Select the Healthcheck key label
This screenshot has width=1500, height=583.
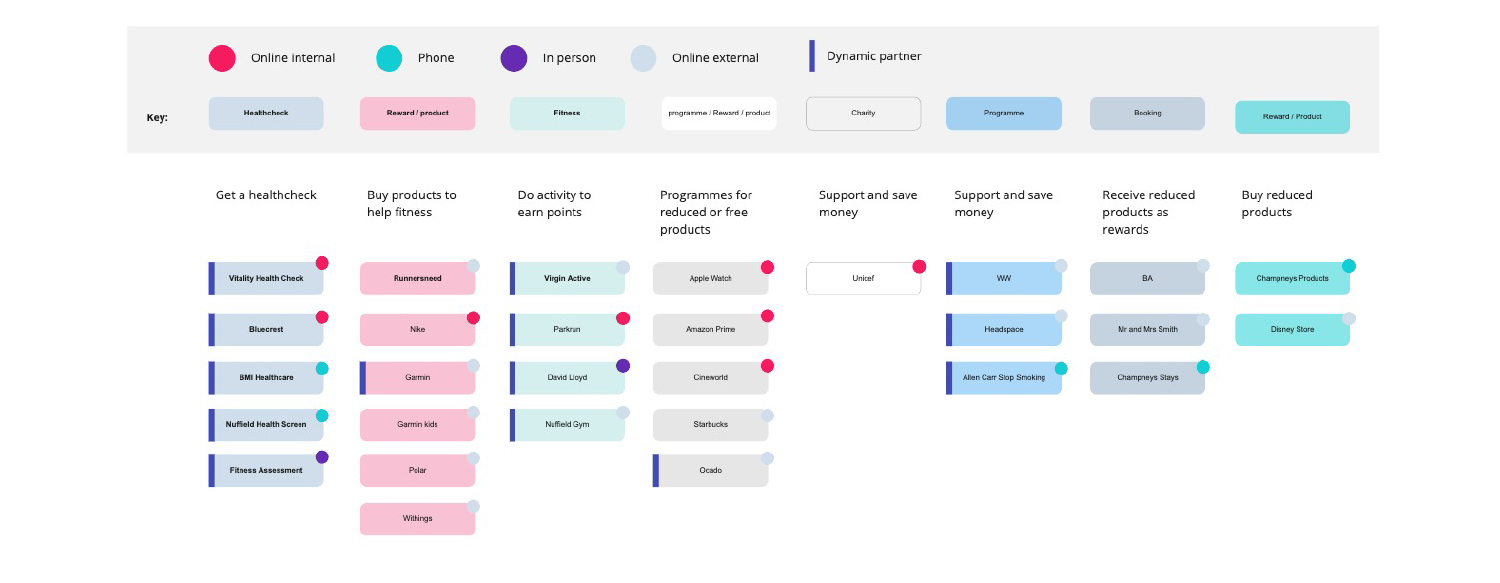coord(266,113)
